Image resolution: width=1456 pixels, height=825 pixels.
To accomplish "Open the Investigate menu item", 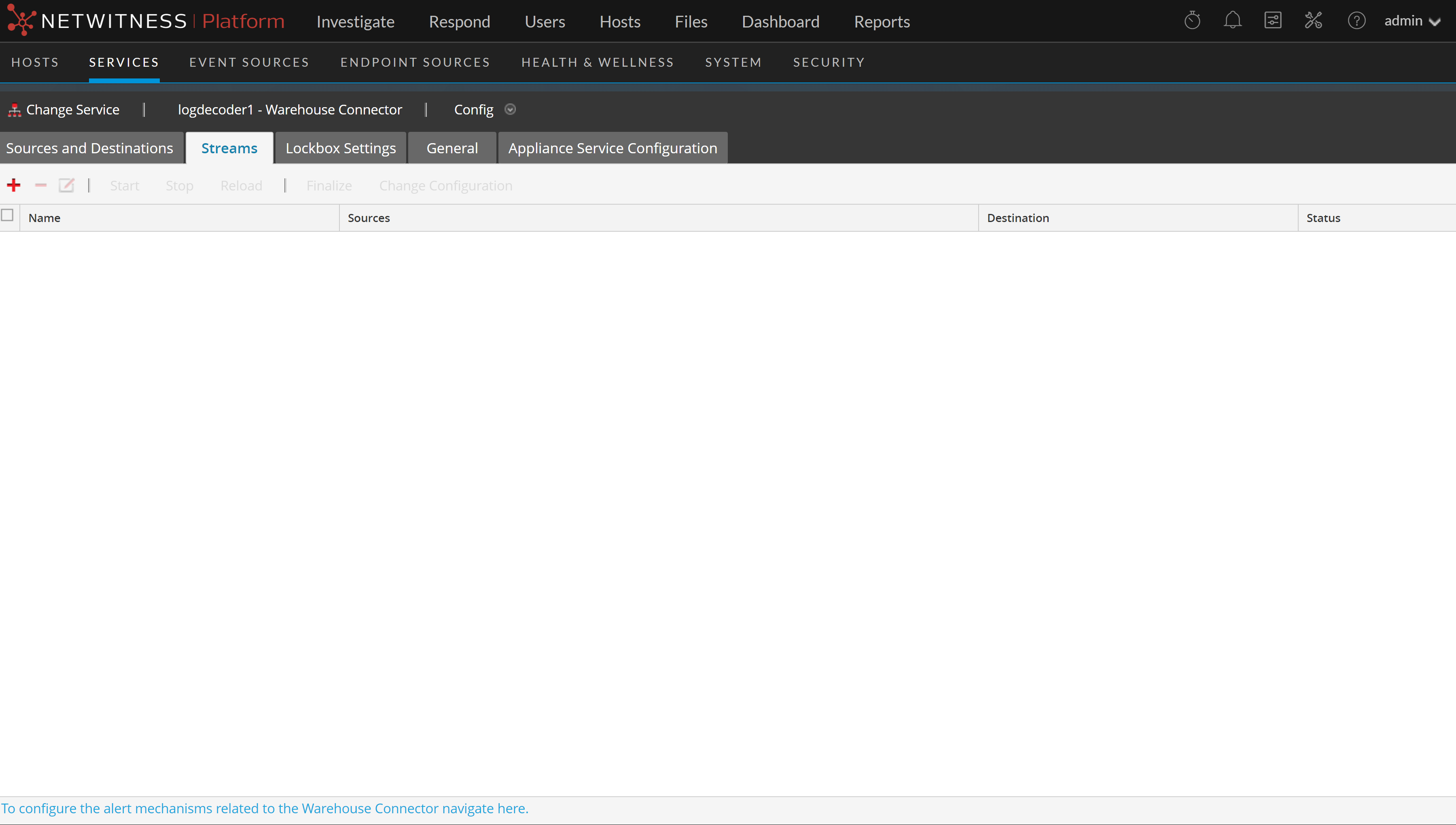I will [355, 21].
